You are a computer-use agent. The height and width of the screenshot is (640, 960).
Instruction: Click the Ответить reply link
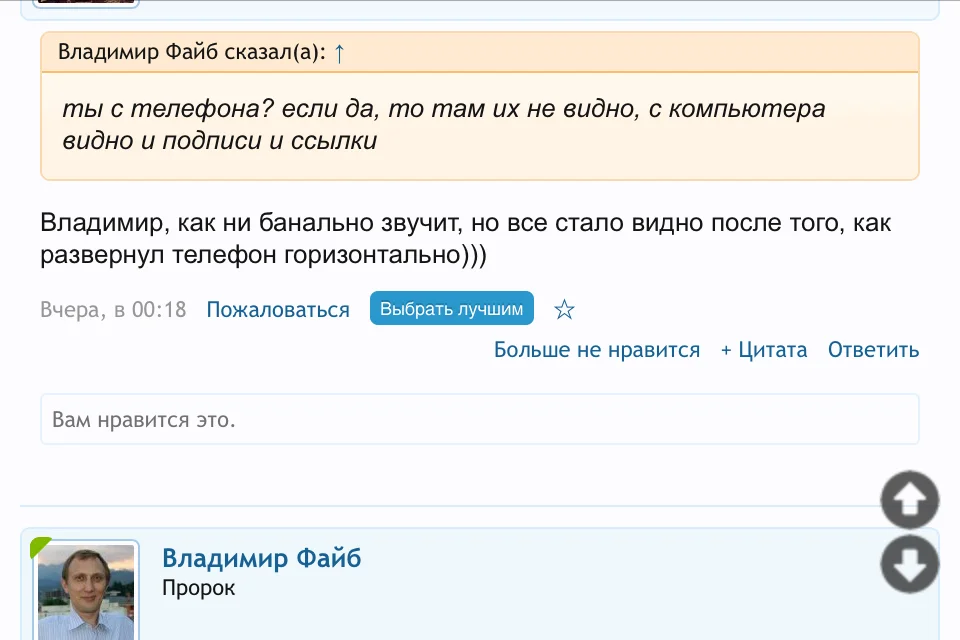[x=874, y=350]
